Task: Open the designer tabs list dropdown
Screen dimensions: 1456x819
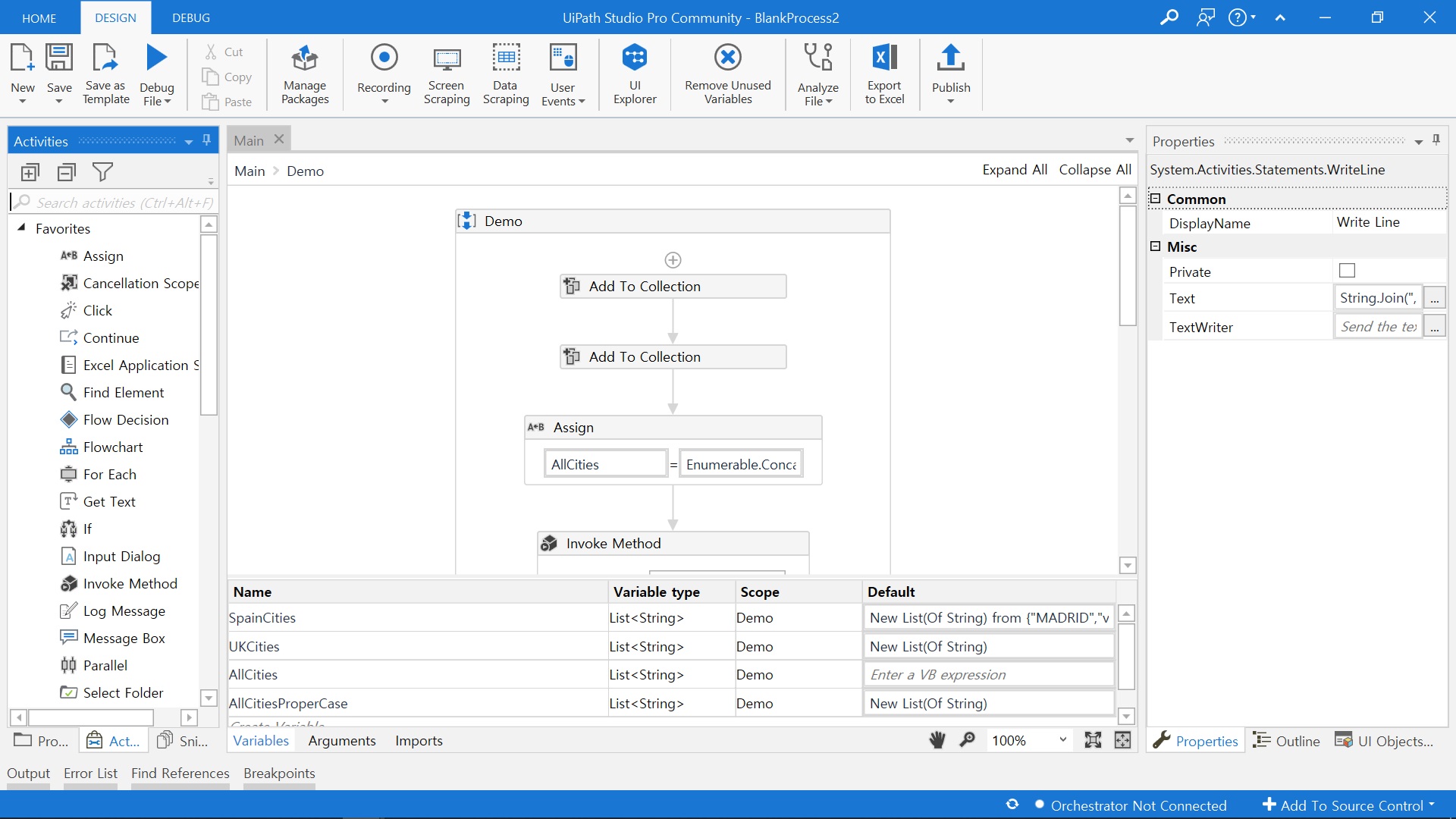Action: [x=1130, y=140]
